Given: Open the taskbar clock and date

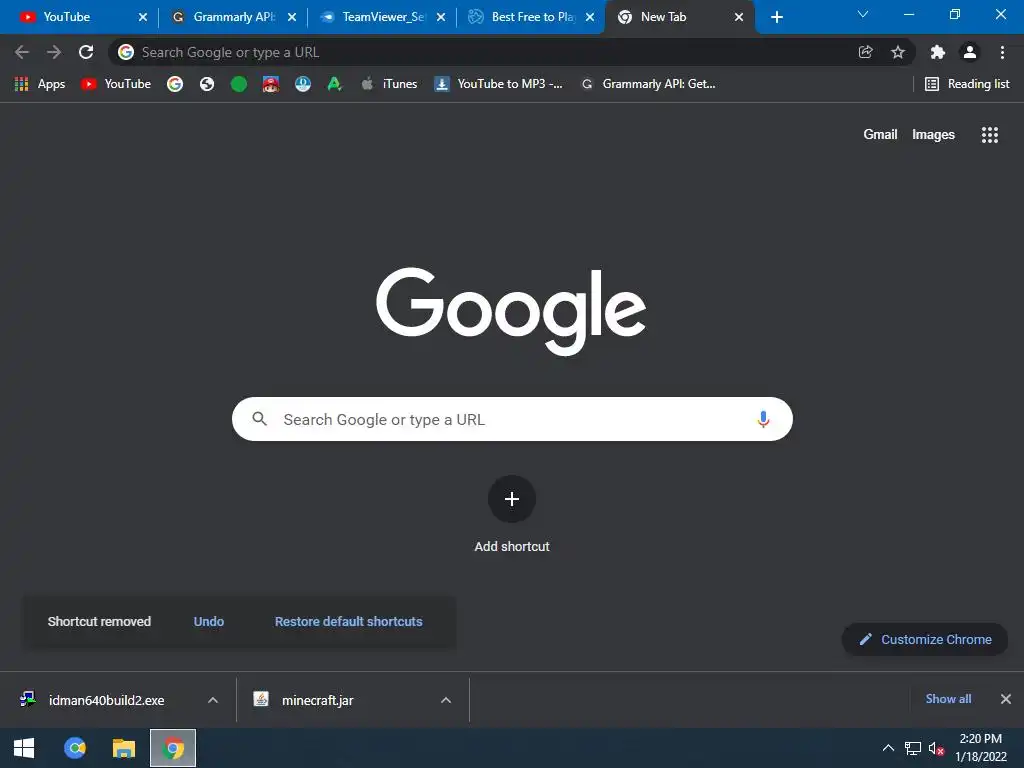Looking at the screenshot, I should click(981, 748).
